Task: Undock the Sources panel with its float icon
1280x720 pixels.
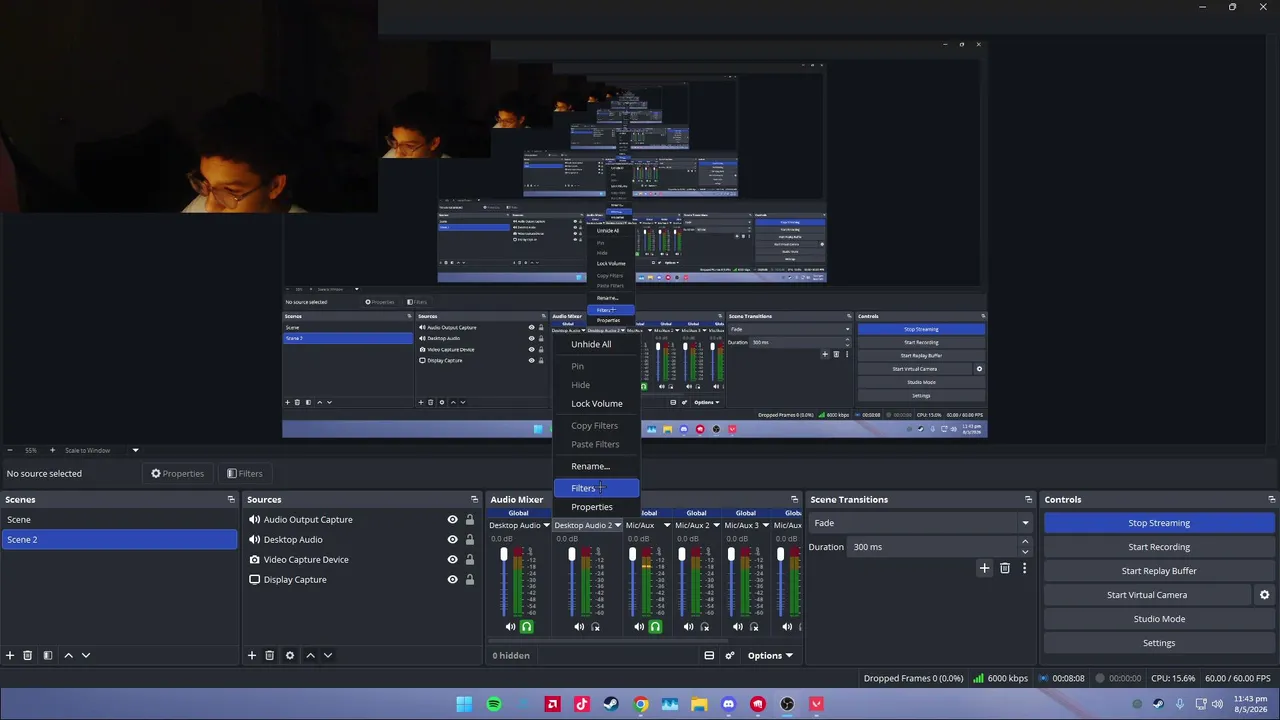Action: click(x=474, y=499)
